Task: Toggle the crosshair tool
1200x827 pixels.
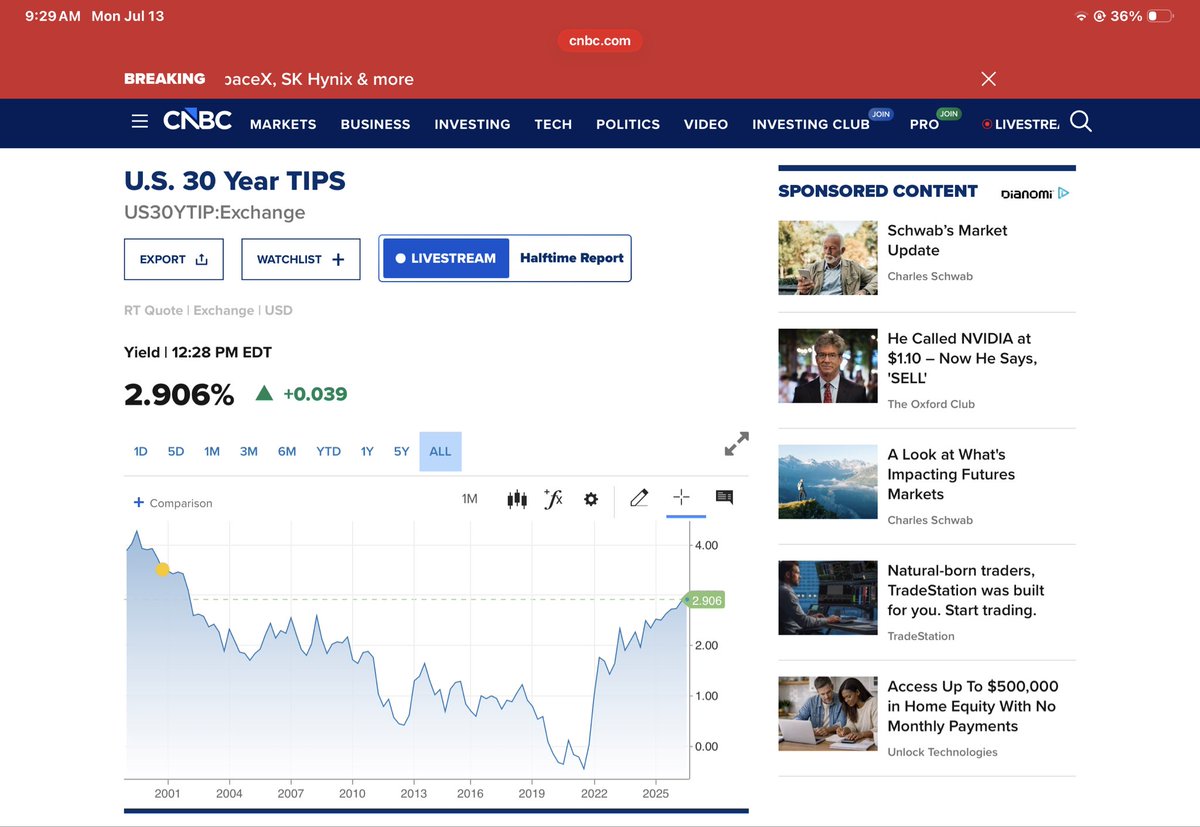Action: tap(681, 498)
